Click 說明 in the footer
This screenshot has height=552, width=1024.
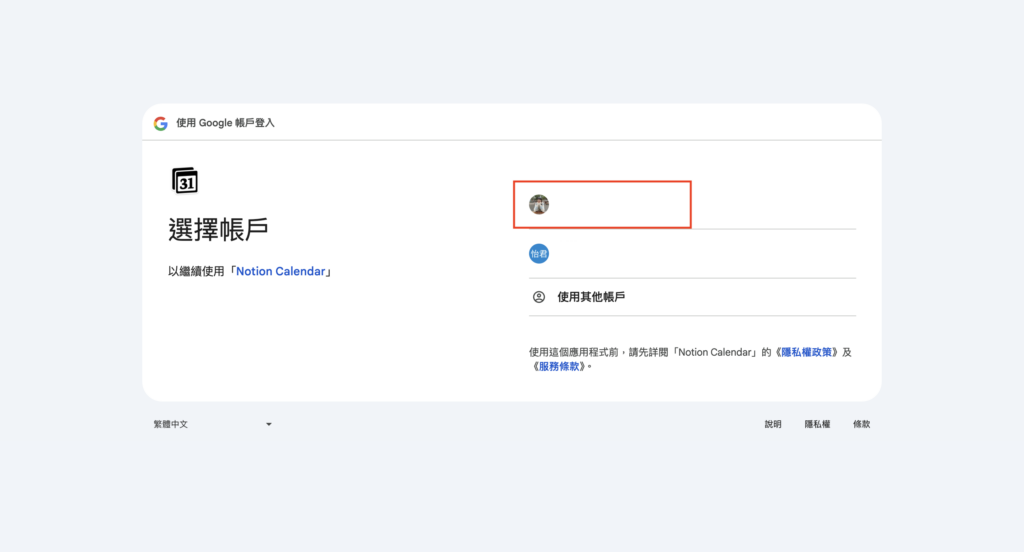773,424
